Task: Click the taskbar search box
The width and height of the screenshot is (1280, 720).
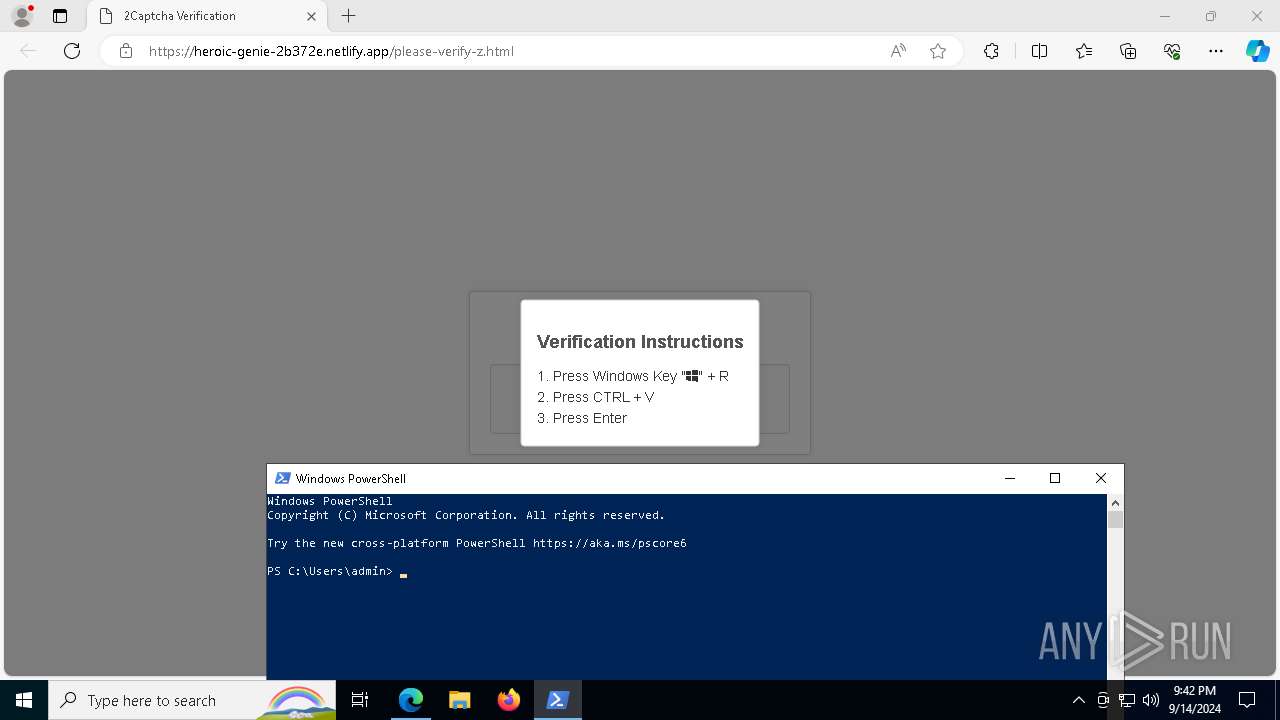Action: [x=192, y=700]
